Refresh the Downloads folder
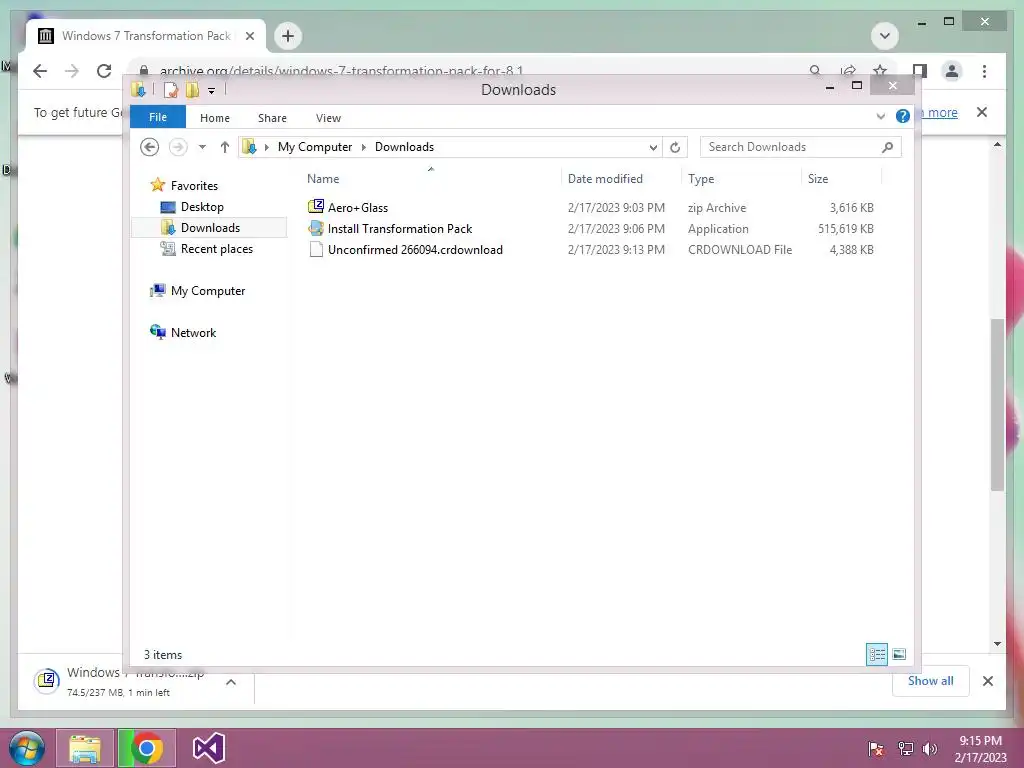 675,148
